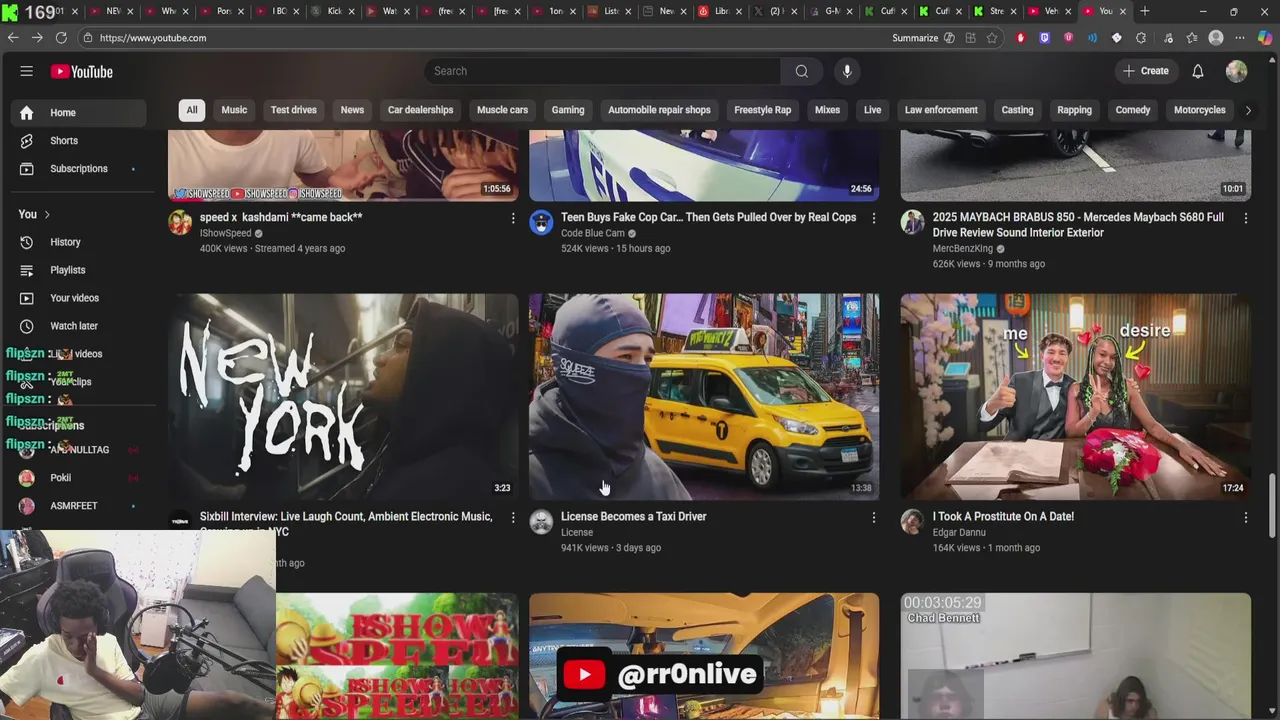The width and height of the screenshot is (1280, 720).
Task: Open the date video thumbnail with roses
Action: pos(1075,397)
